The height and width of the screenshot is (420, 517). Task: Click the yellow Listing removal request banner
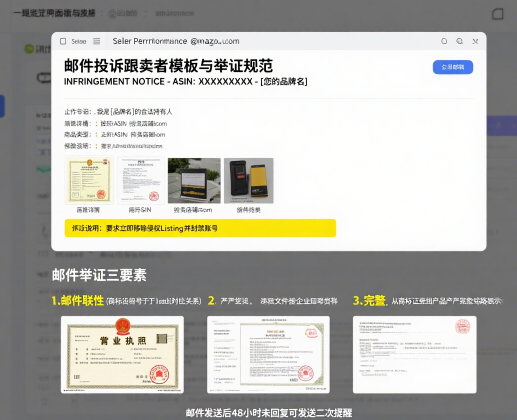[200, 228]
